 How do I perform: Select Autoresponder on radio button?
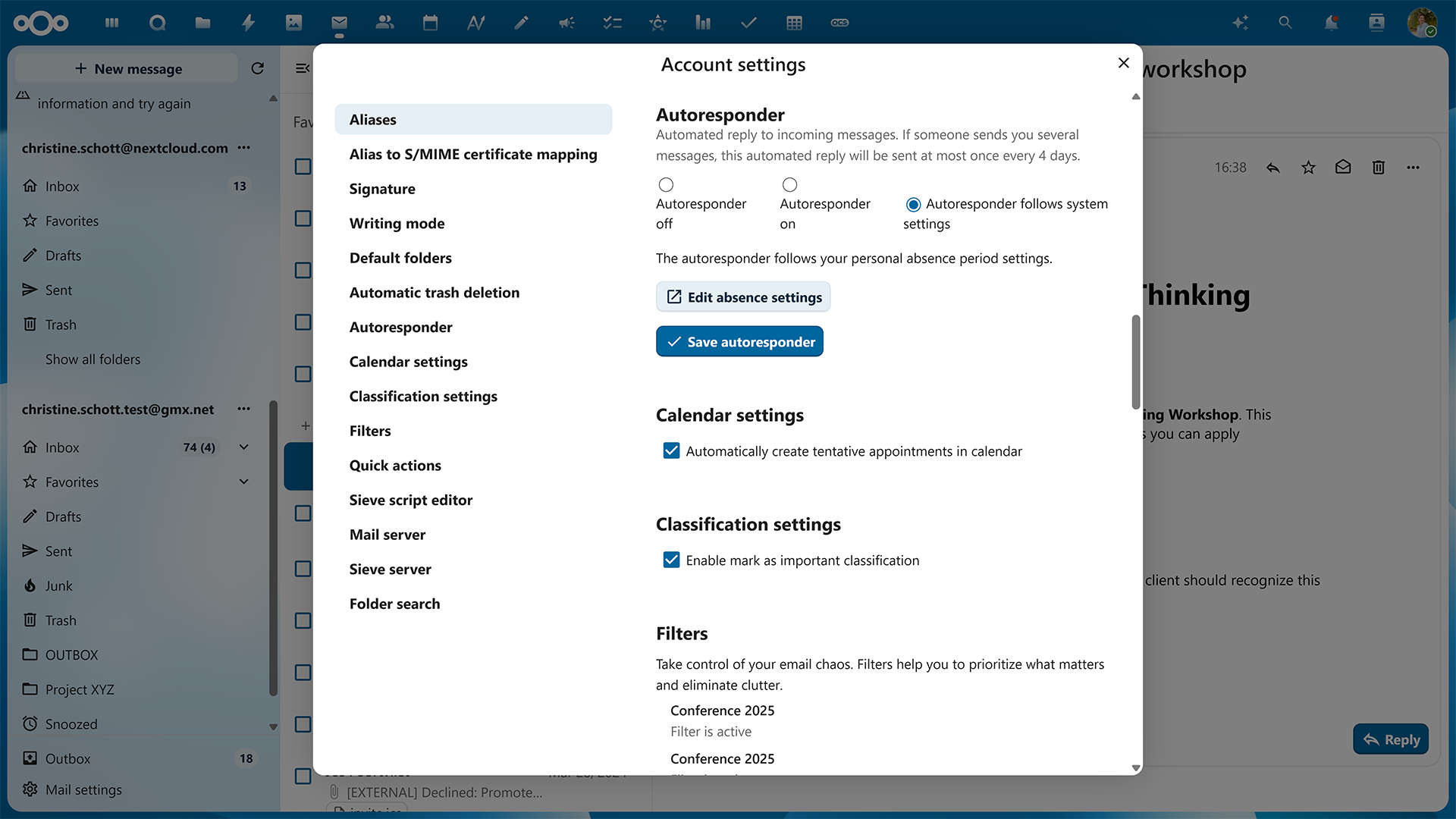pos(789,185)
